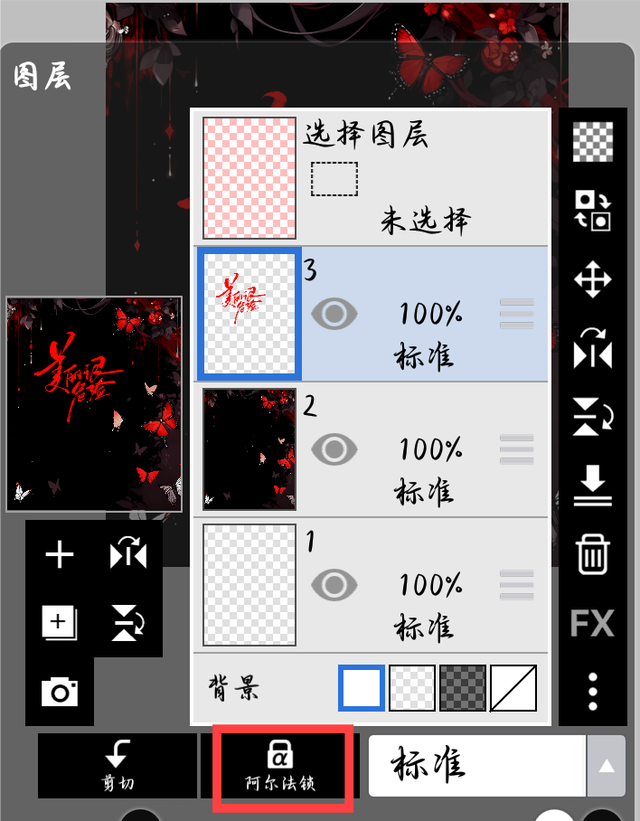Toggle the 阿尔法锁 alpha lock
Image resolution: width=640 pixels, height=821 pixels.
point(280,765)
